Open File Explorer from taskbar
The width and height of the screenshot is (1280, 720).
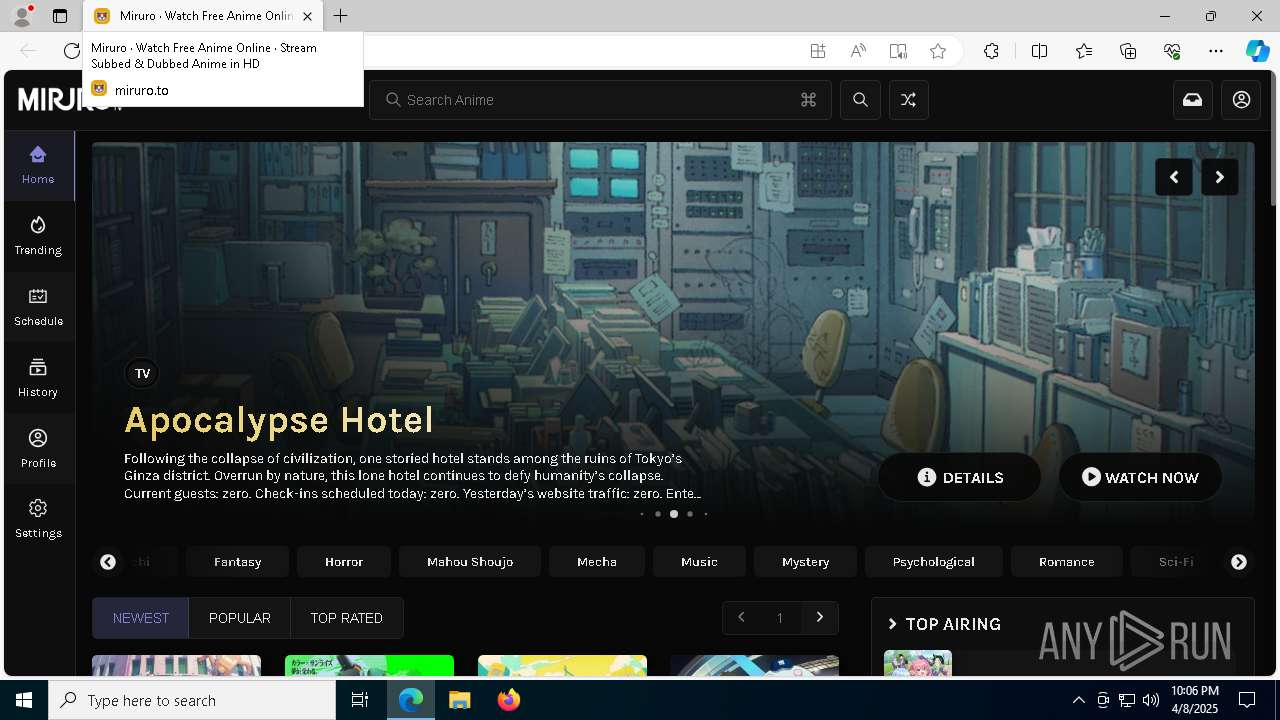pyautogui.click(x=459, y=700)
